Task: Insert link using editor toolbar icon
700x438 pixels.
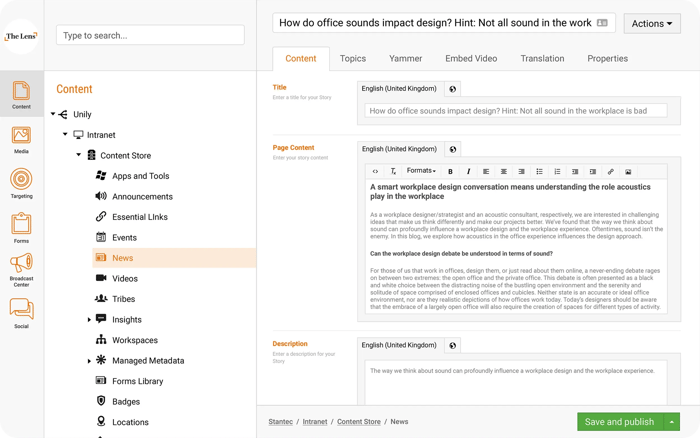Action: [611, 171]
